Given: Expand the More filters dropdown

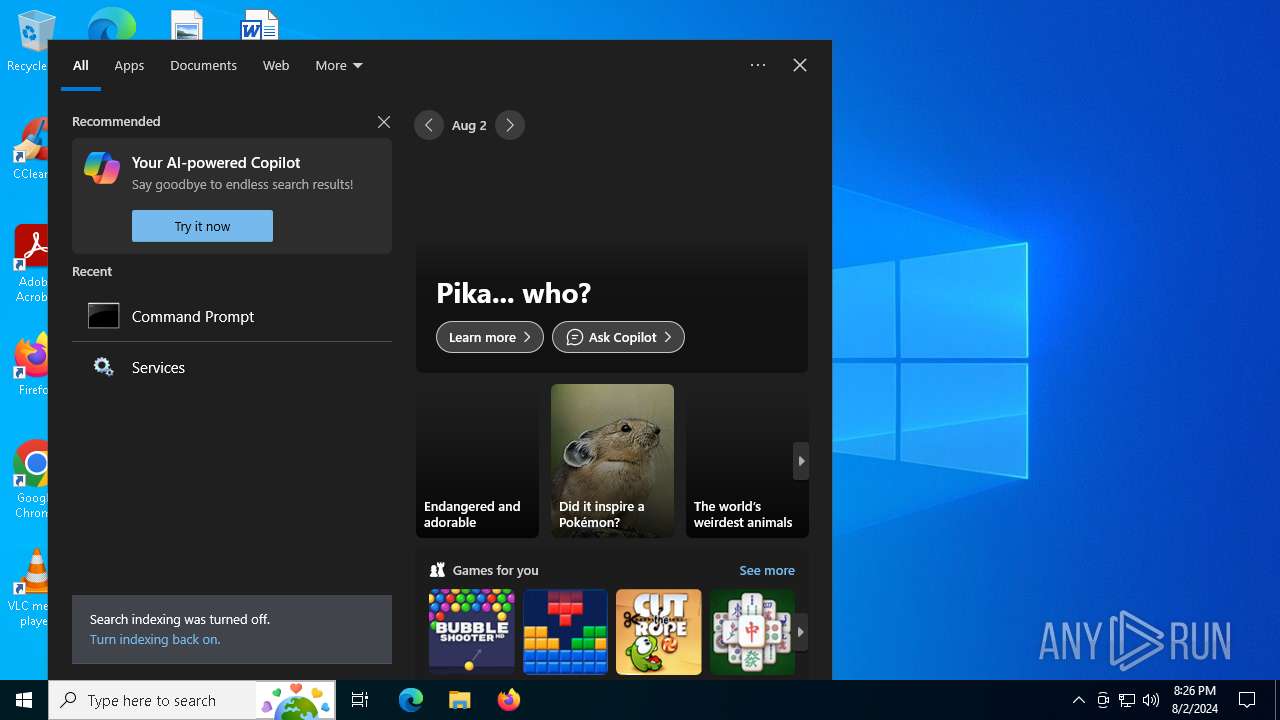Looking at the screenshot, I should tap(339, 65).
